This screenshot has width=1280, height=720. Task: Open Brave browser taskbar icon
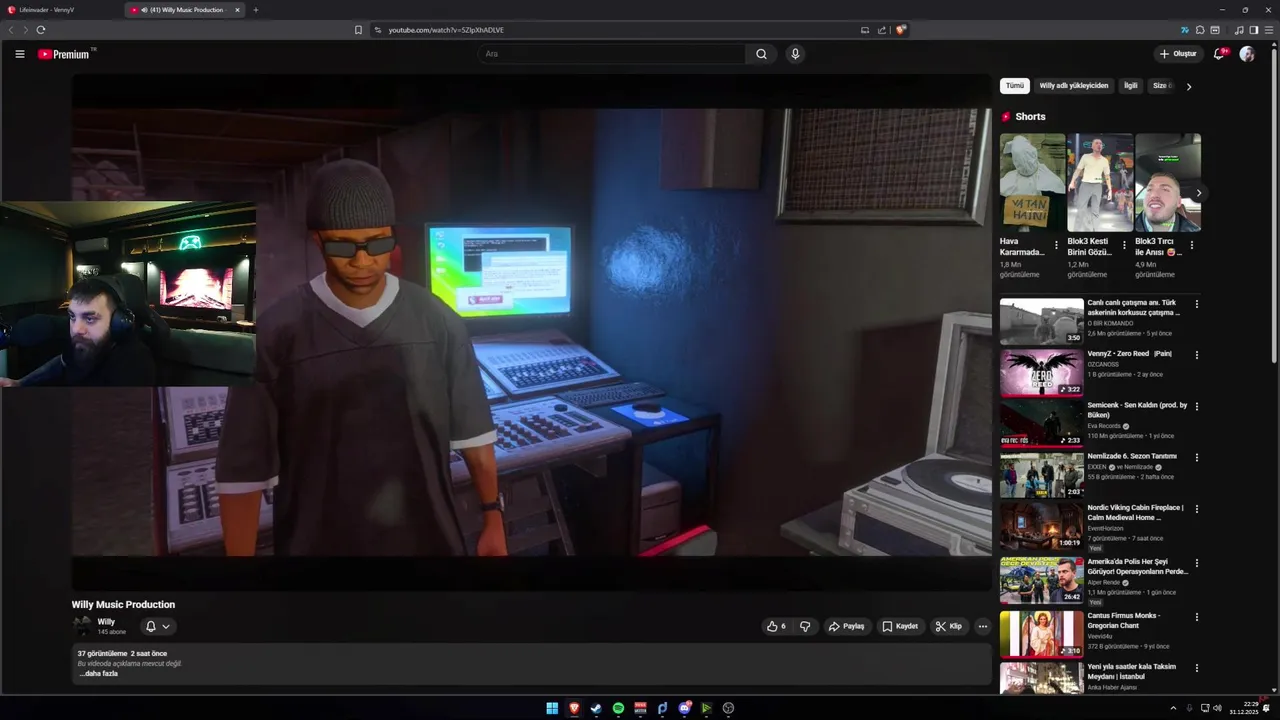(x=574, y=708)
